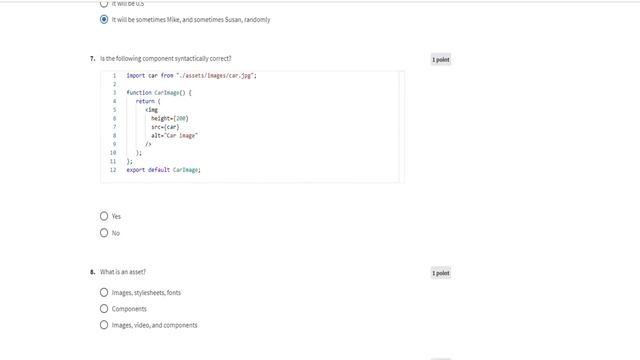Click the '<img' code line

[151, 110]
